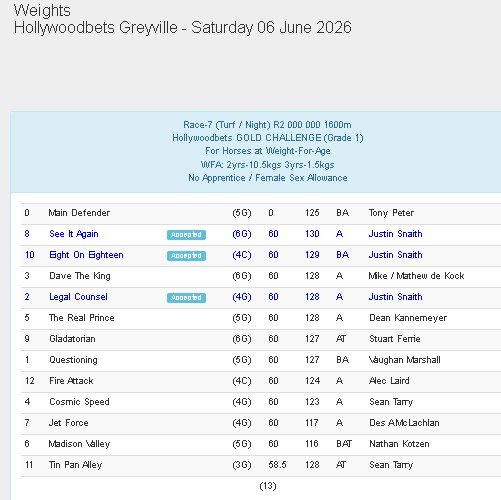Open the See It Again horse entry
501x500 pixels.
74,234
